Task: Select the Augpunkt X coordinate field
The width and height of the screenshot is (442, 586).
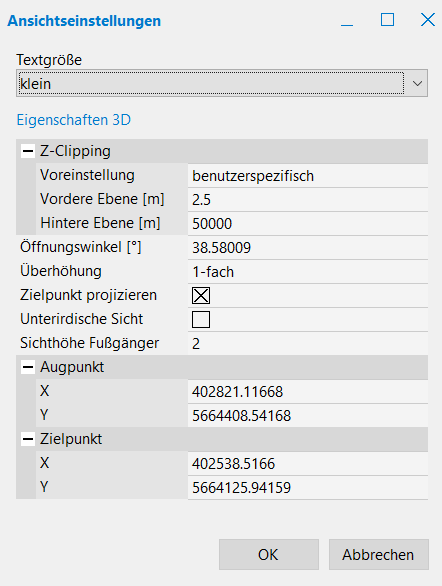Action: click(308, 392)
